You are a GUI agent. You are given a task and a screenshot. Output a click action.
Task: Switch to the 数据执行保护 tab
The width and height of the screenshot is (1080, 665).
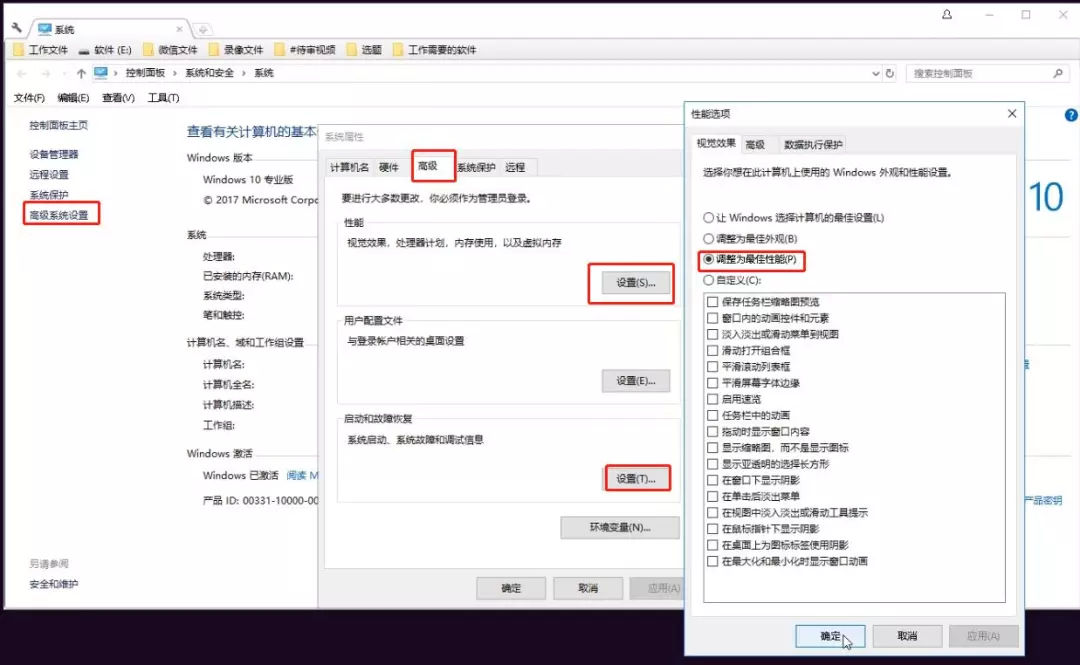[x=812, y=144]
